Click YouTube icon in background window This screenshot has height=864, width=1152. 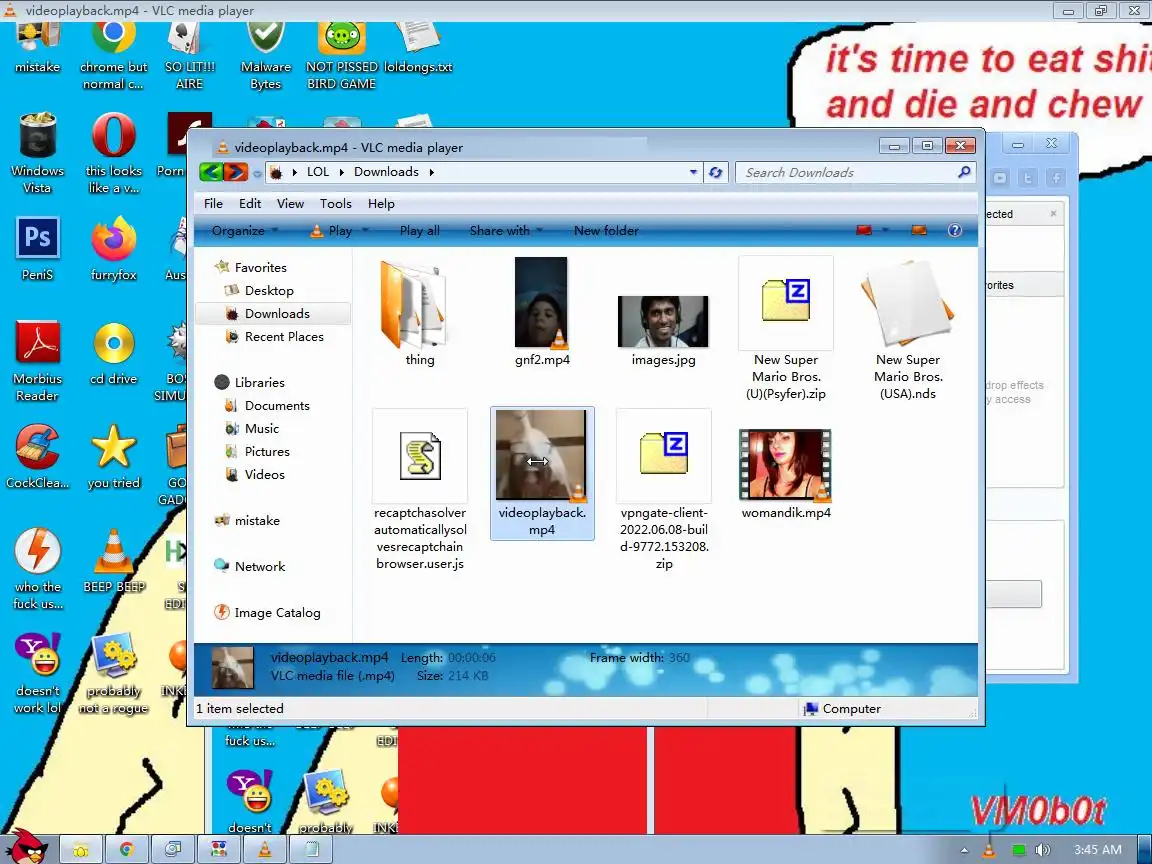(x=1000, y=178)
